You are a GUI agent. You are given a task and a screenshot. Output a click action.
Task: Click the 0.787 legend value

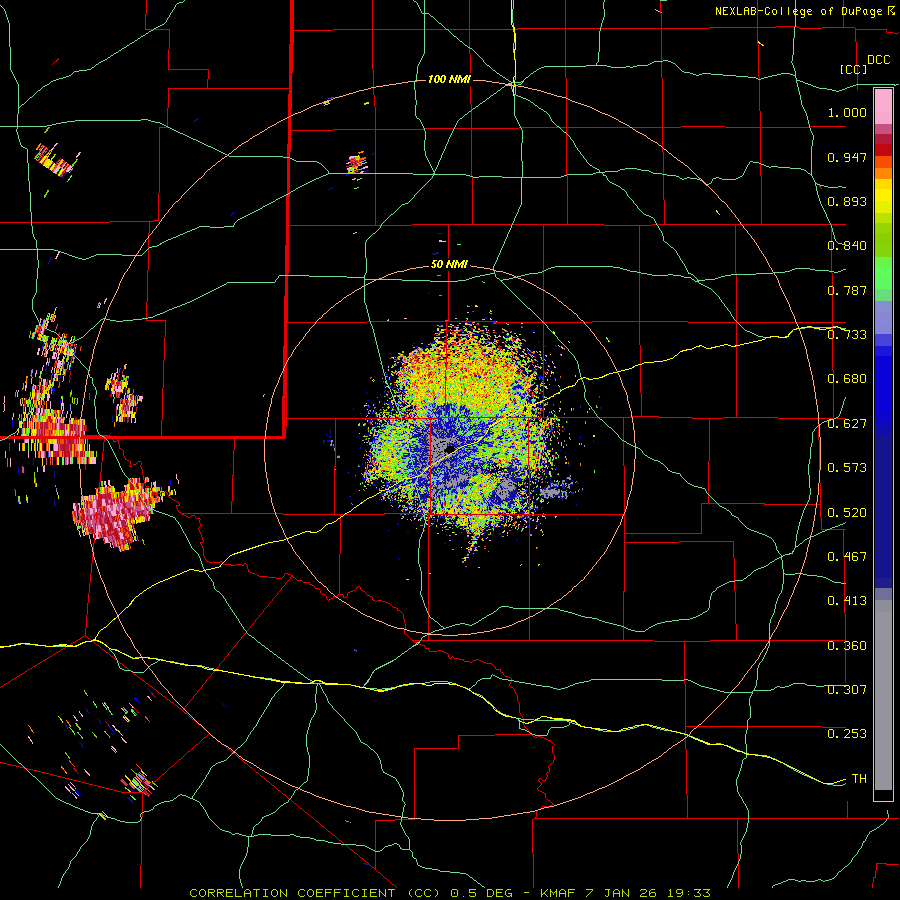(847, 290)
